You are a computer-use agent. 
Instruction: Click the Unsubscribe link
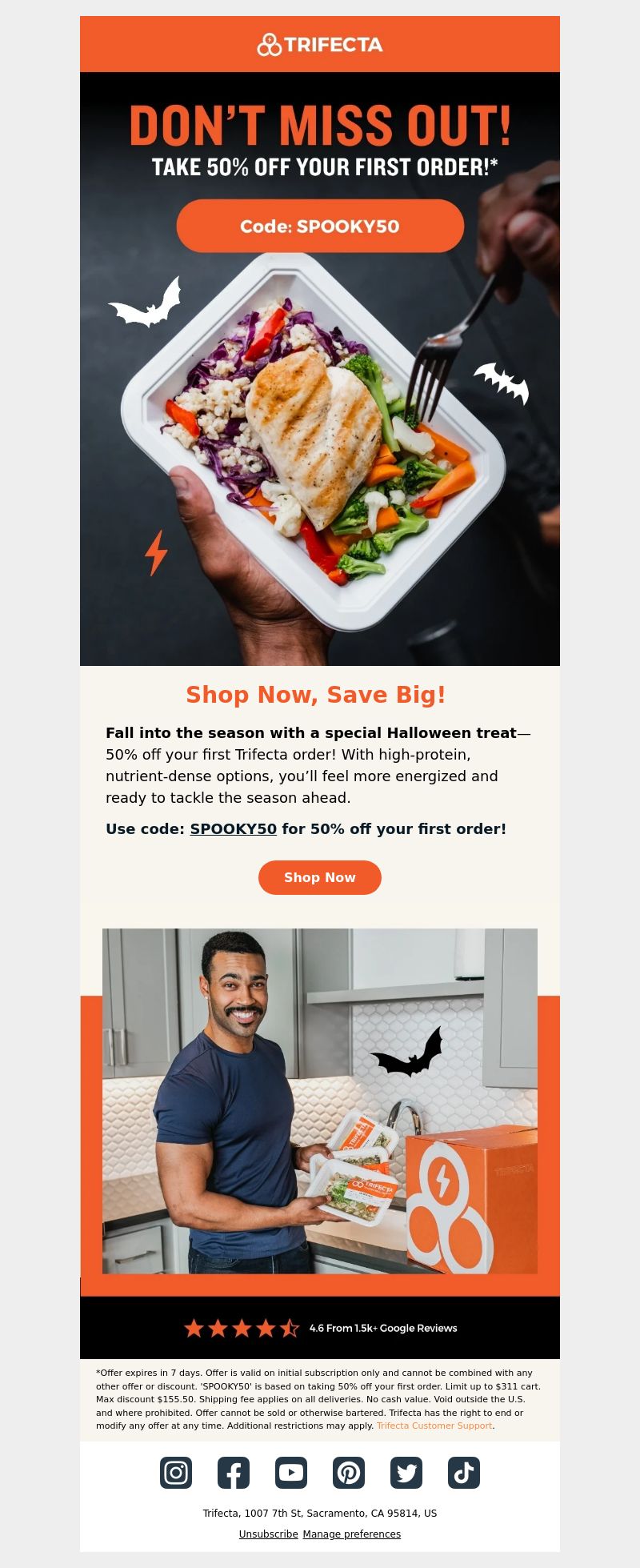tap(268, 1534)
